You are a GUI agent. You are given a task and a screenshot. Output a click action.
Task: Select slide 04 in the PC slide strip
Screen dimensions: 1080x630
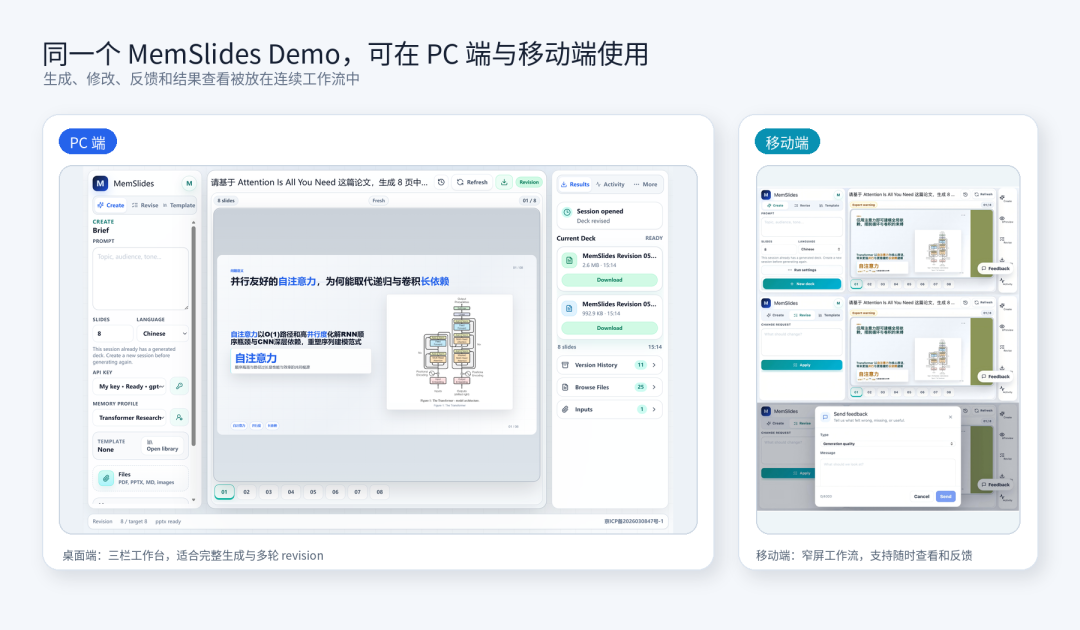[291, 492]
